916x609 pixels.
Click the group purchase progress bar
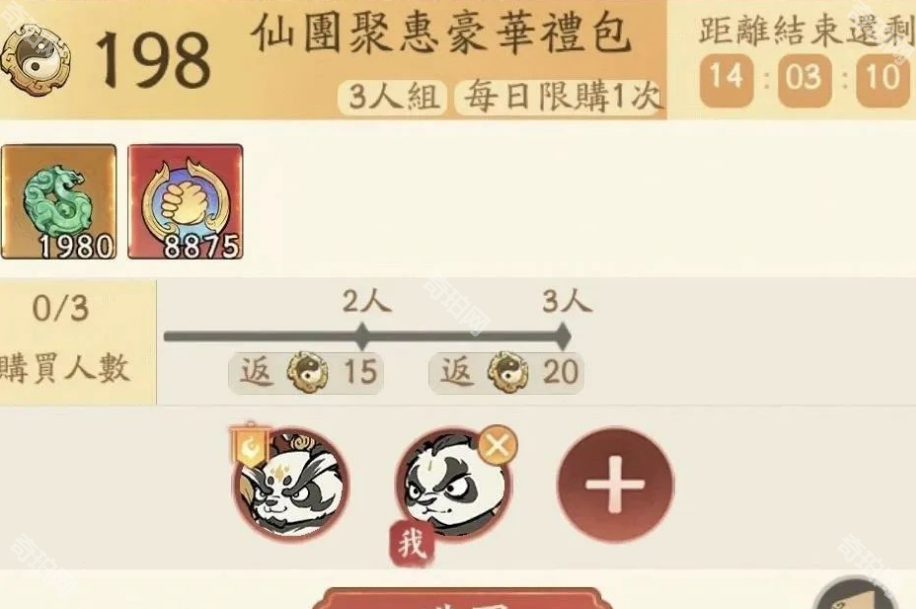pyautogui.click(x=367, y=336)
